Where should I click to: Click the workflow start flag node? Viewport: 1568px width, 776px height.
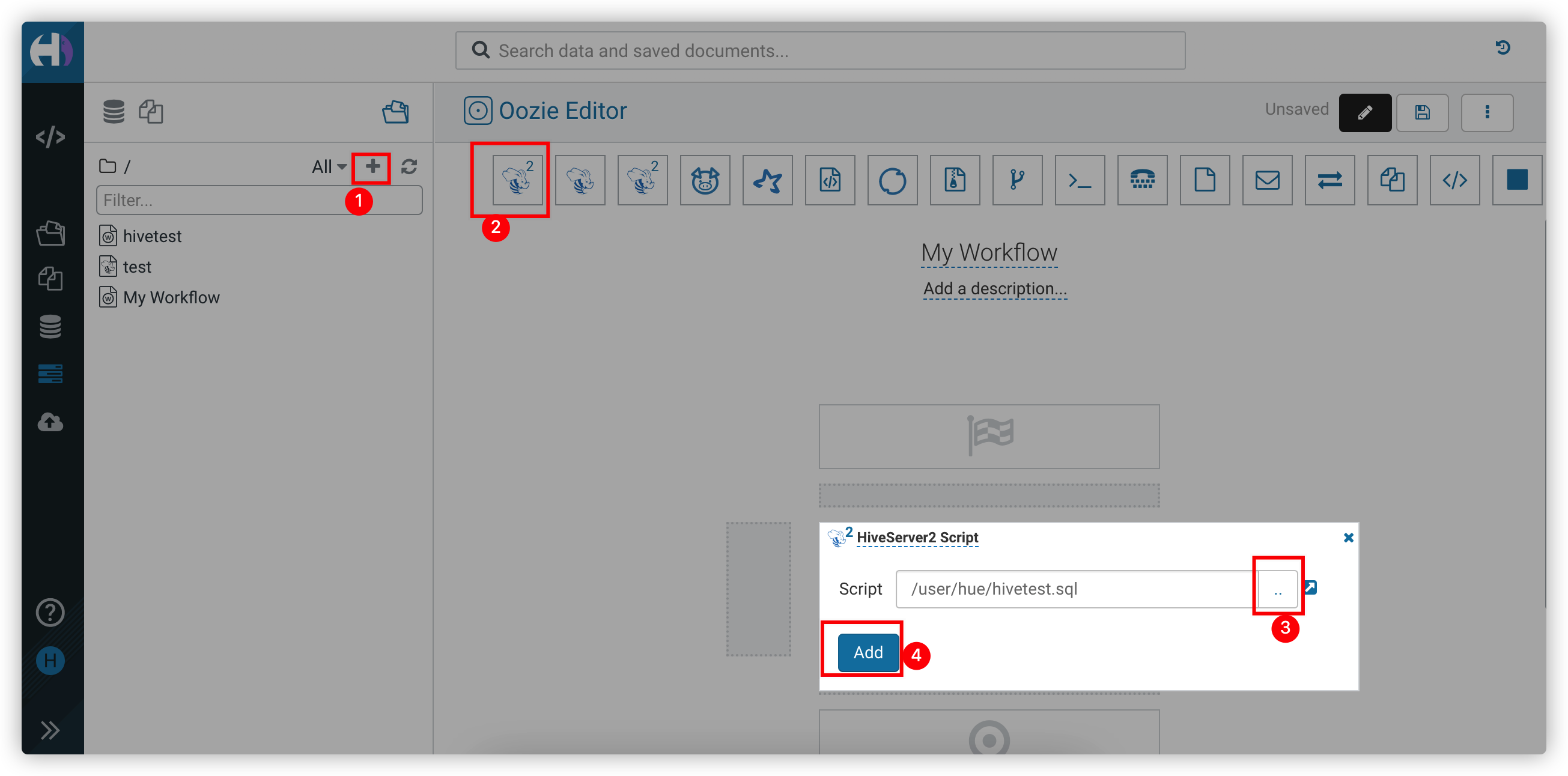[989, 437]
